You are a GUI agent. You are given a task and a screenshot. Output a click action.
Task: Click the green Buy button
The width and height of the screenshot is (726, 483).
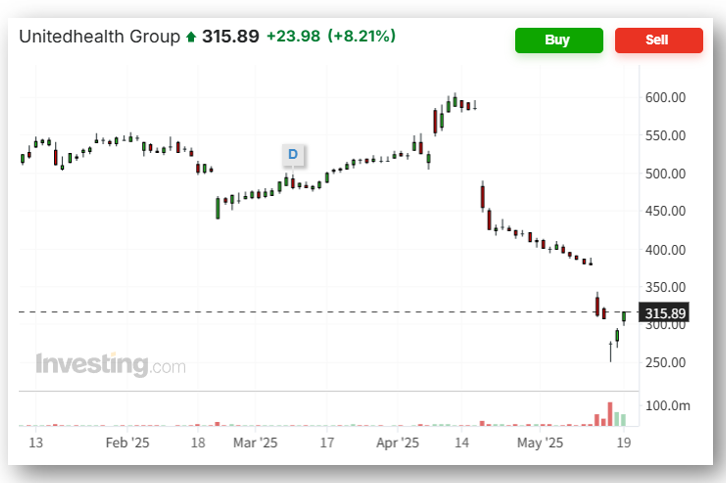pyautogui.click(x=559, y=40)
